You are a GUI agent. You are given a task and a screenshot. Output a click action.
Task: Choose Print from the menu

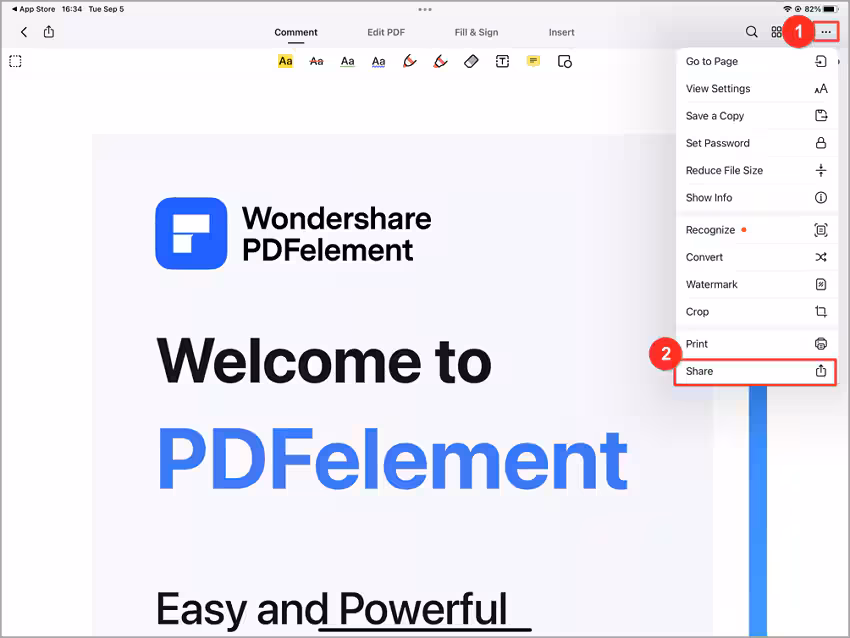[x=756, y=344]
